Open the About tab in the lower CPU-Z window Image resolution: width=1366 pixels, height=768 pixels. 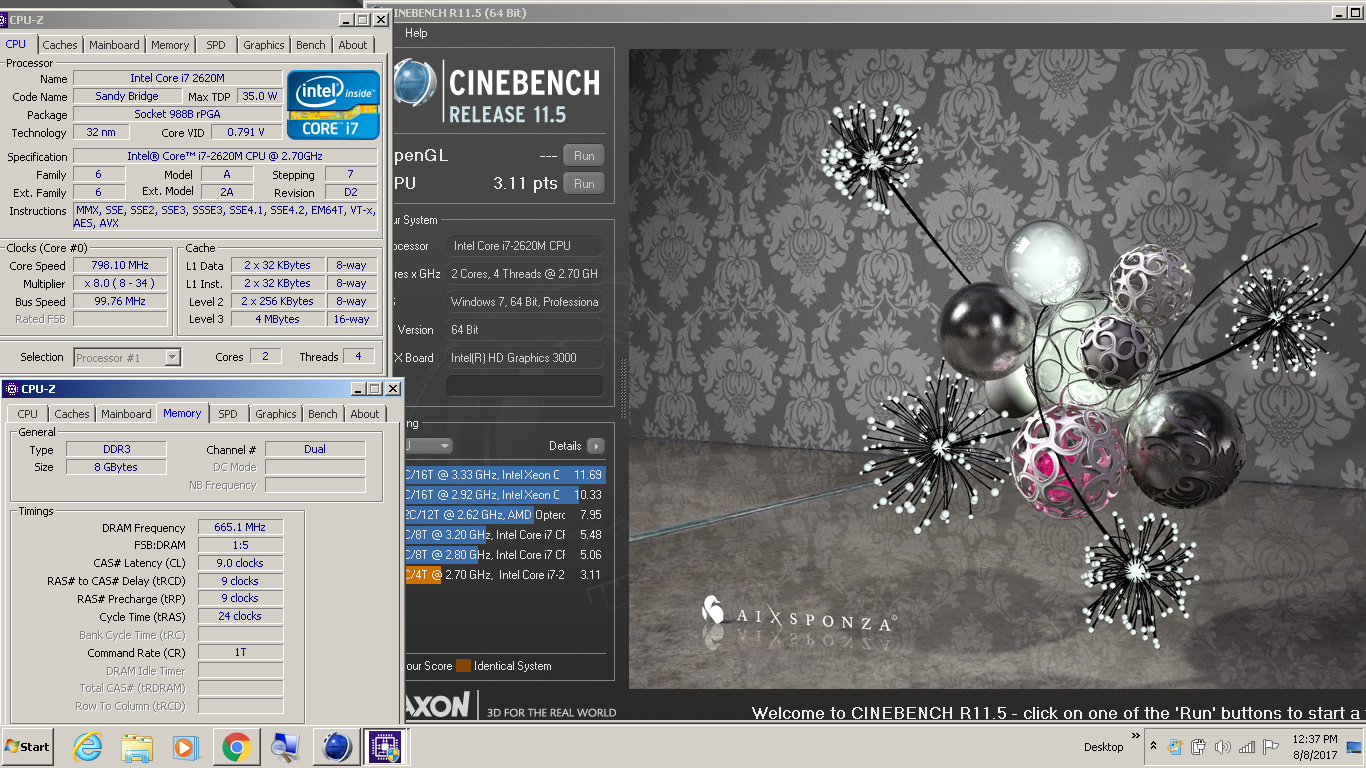coord(365,414)
